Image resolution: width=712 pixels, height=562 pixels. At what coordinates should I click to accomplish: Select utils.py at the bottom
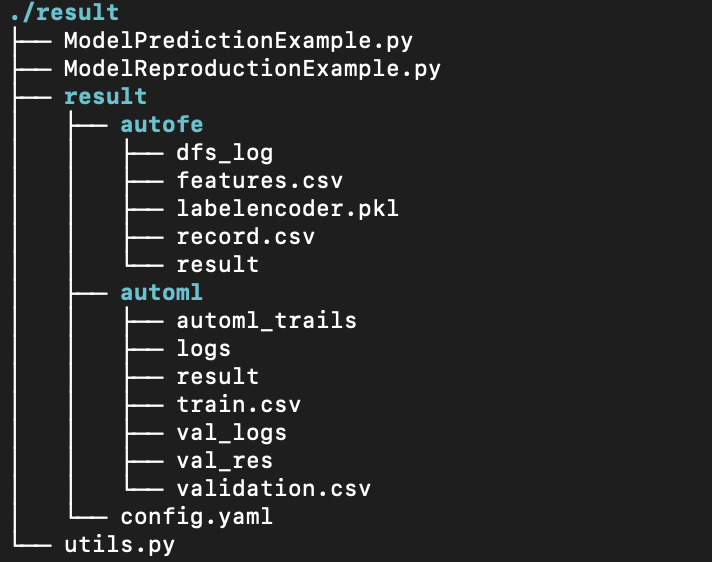pos(119,545)
